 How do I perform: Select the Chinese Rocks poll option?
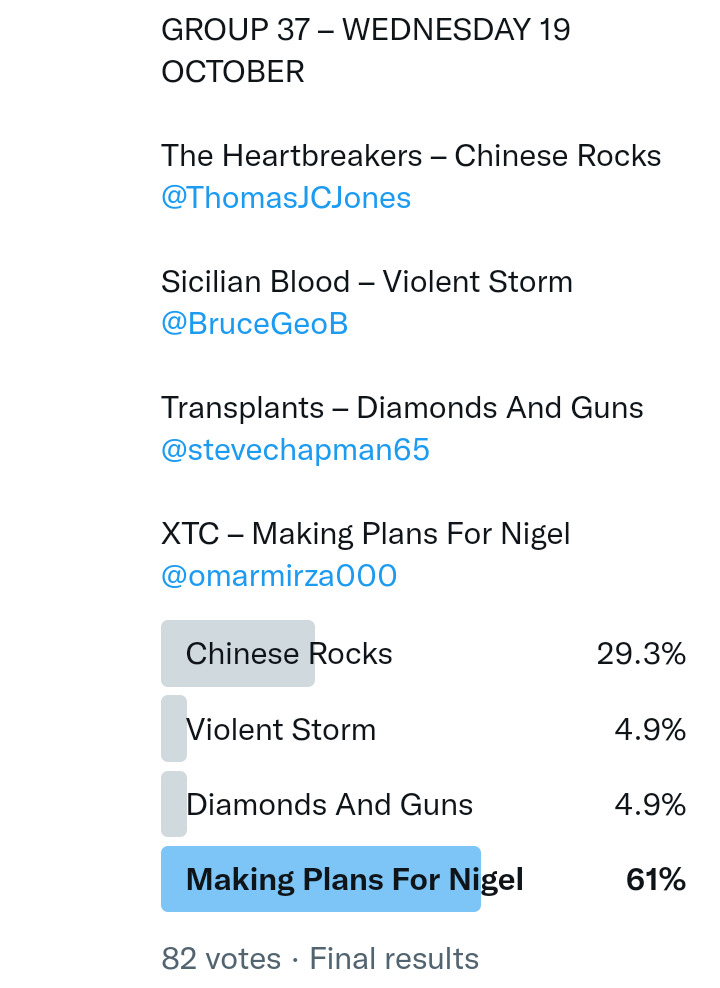[x=289, y=654]
